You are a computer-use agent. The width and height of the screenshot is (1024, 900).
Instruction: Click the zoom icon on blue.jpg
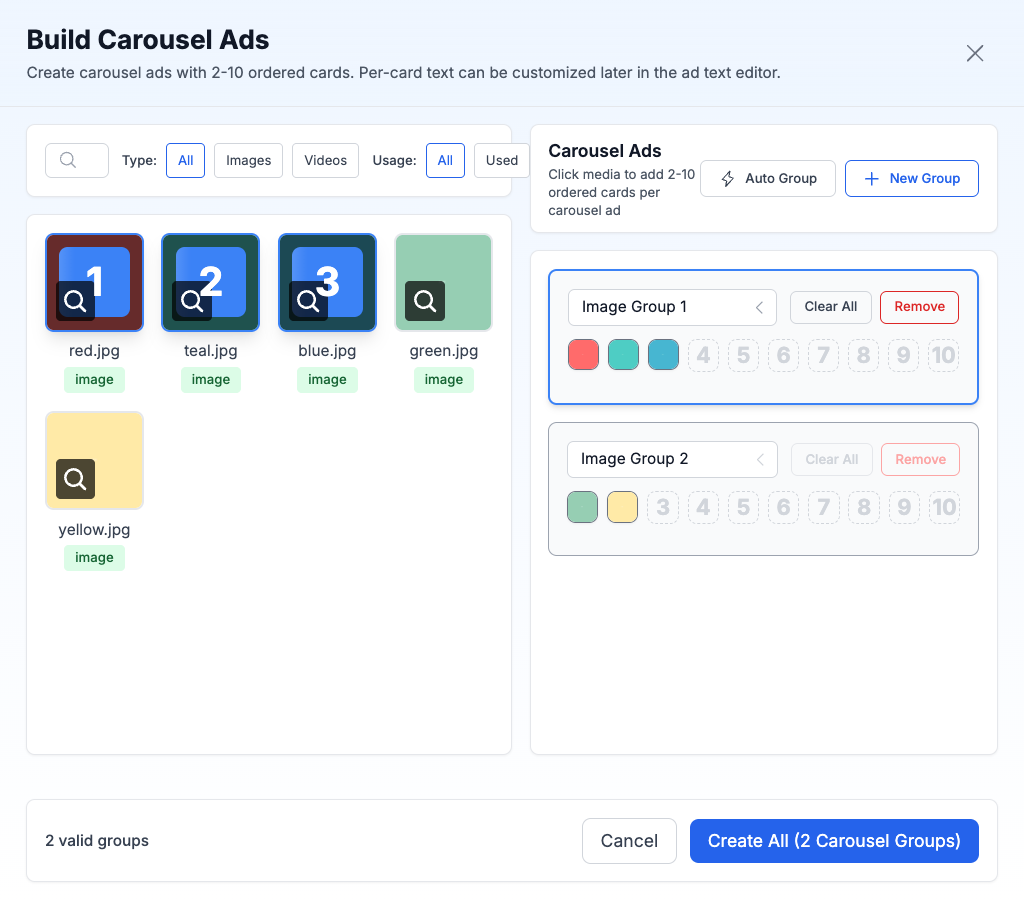click(x=308, y=301)
